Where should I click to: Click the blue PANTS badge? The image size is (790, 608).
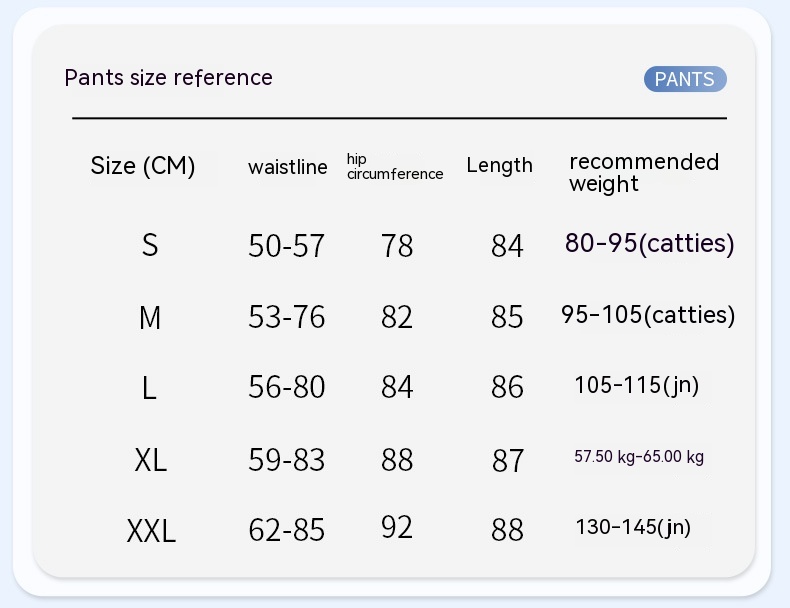point(685,79)
